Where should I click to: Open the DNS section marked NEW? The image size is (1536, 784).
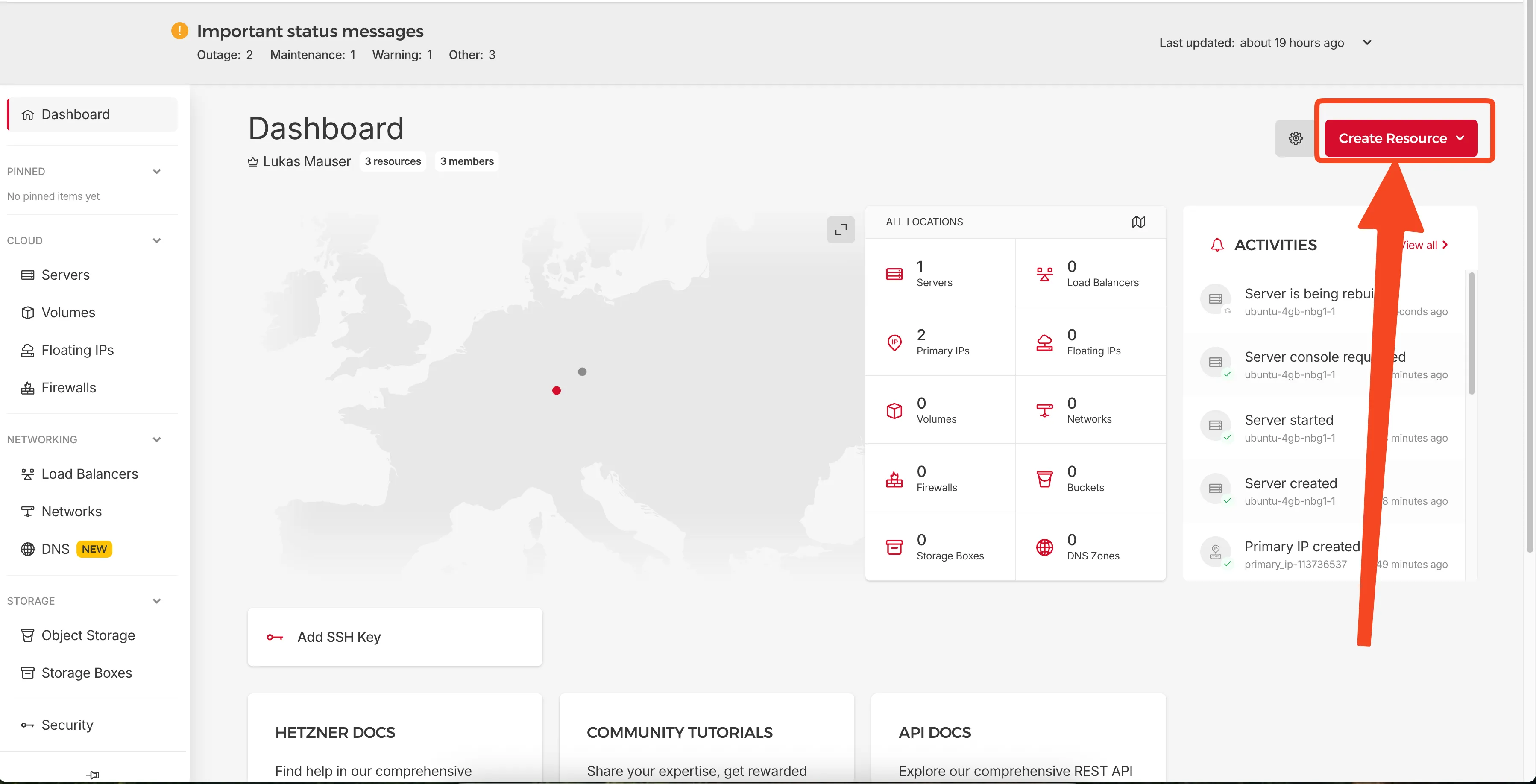point(27,549)
